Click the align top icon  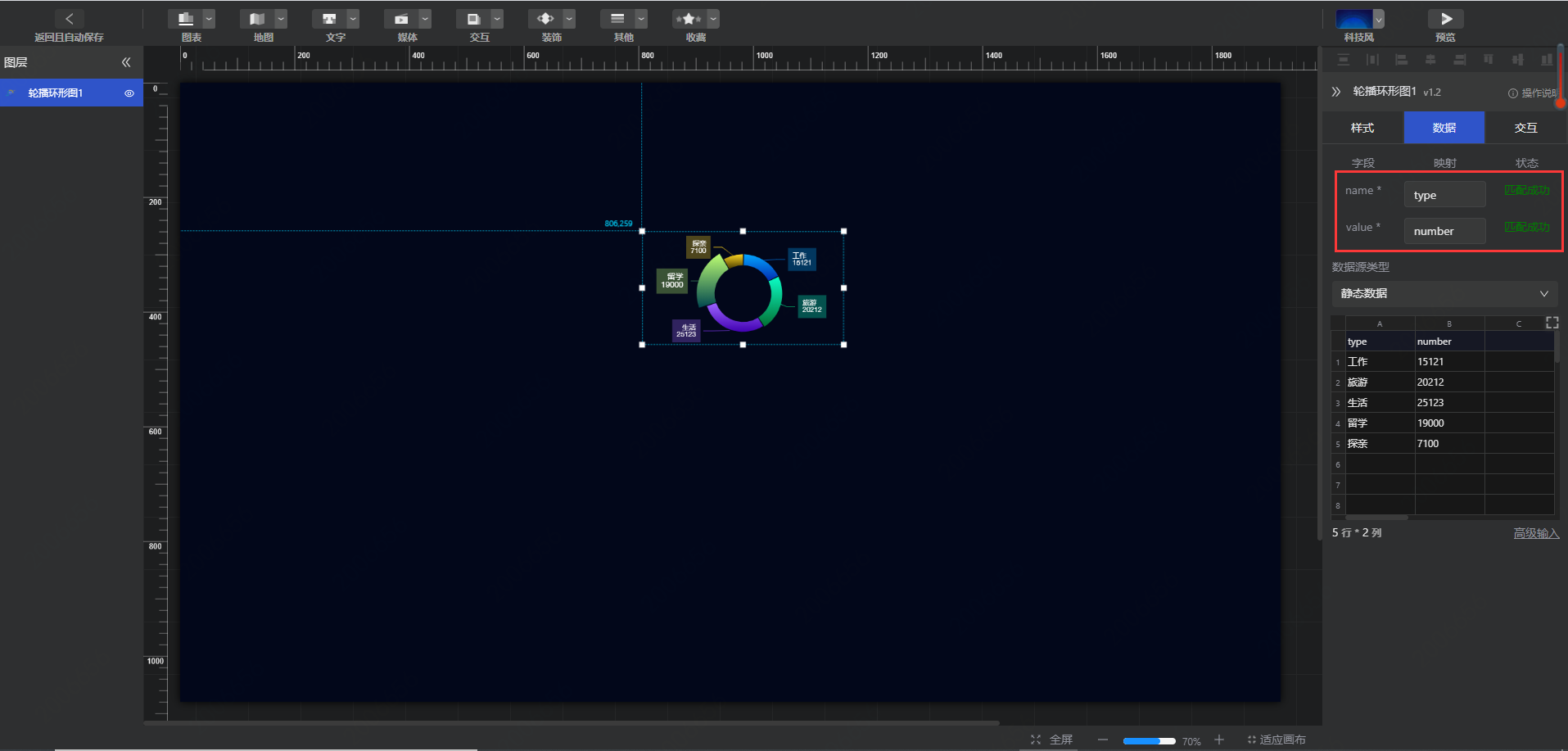click(x=1488, y=60)
